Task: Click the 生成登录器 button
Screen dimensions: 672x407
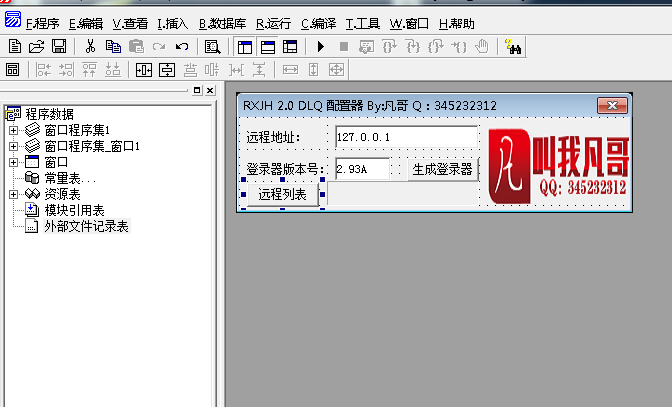Action: pyautogui.click(x=442, y=170)
